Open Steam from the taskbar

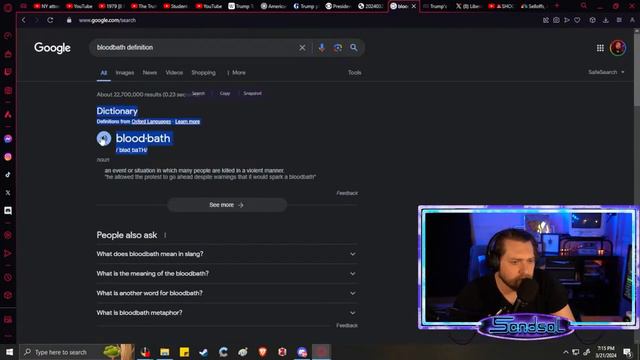tap(204, 352)
